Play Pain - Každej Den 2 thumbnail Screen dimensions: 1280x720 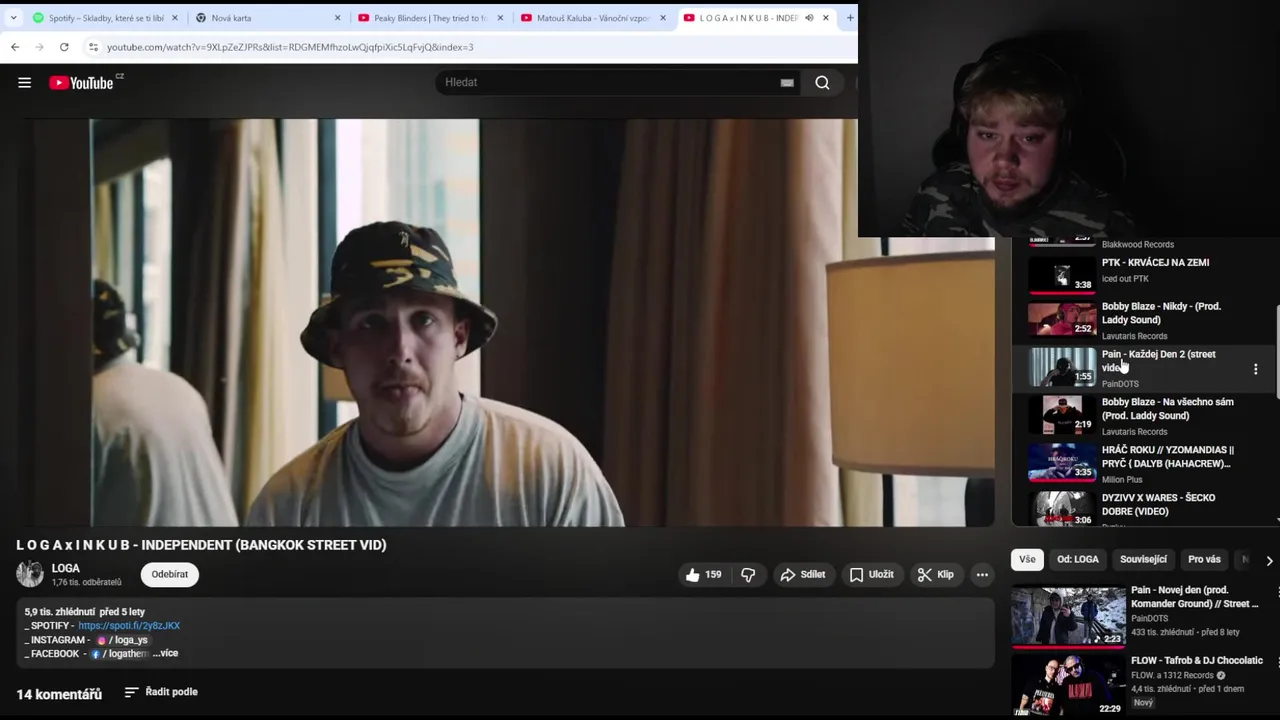1062,368
